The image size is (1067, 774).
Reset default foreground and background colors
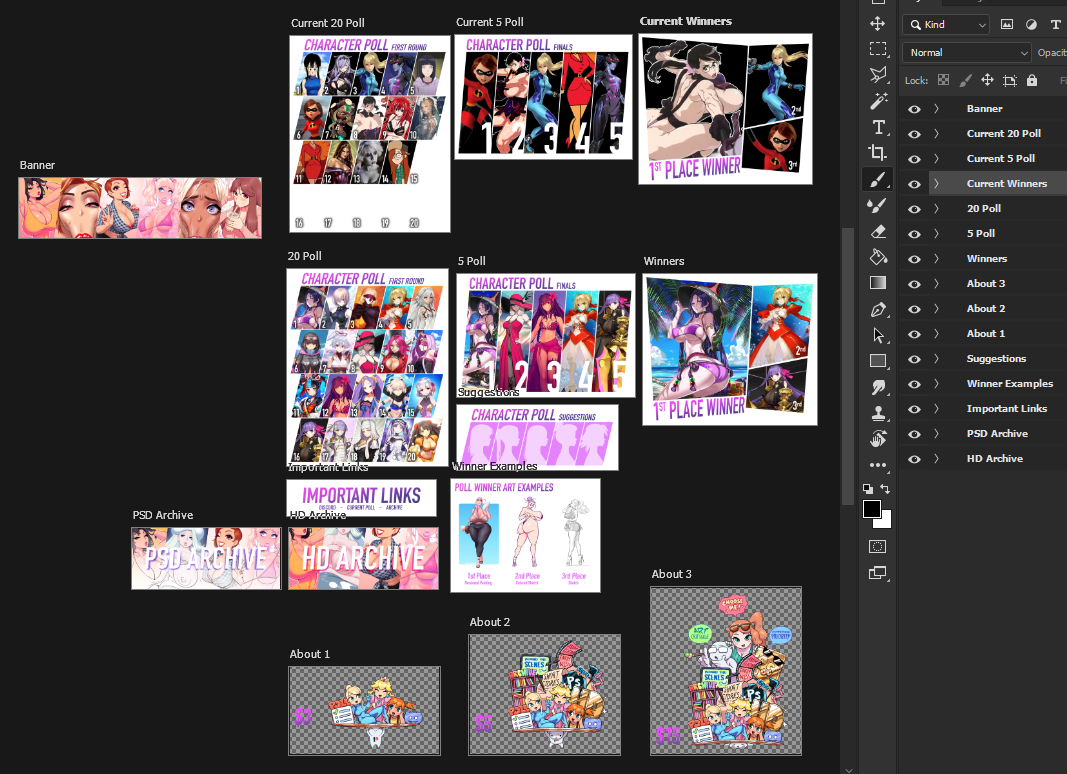click(x=868, y=488)
